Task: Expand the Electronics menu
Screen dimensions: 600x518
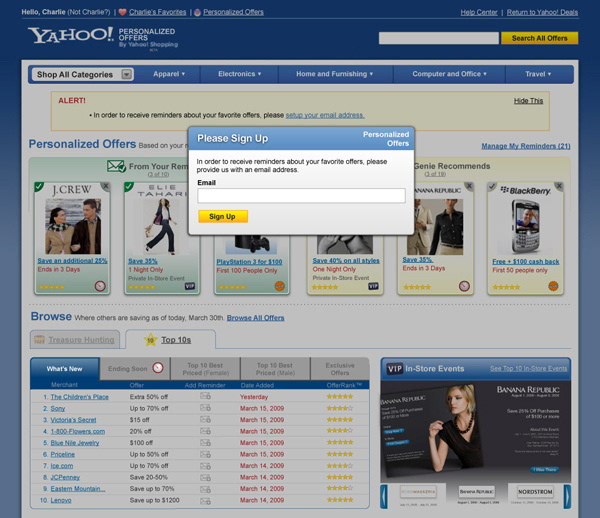Action: [240, 74]
